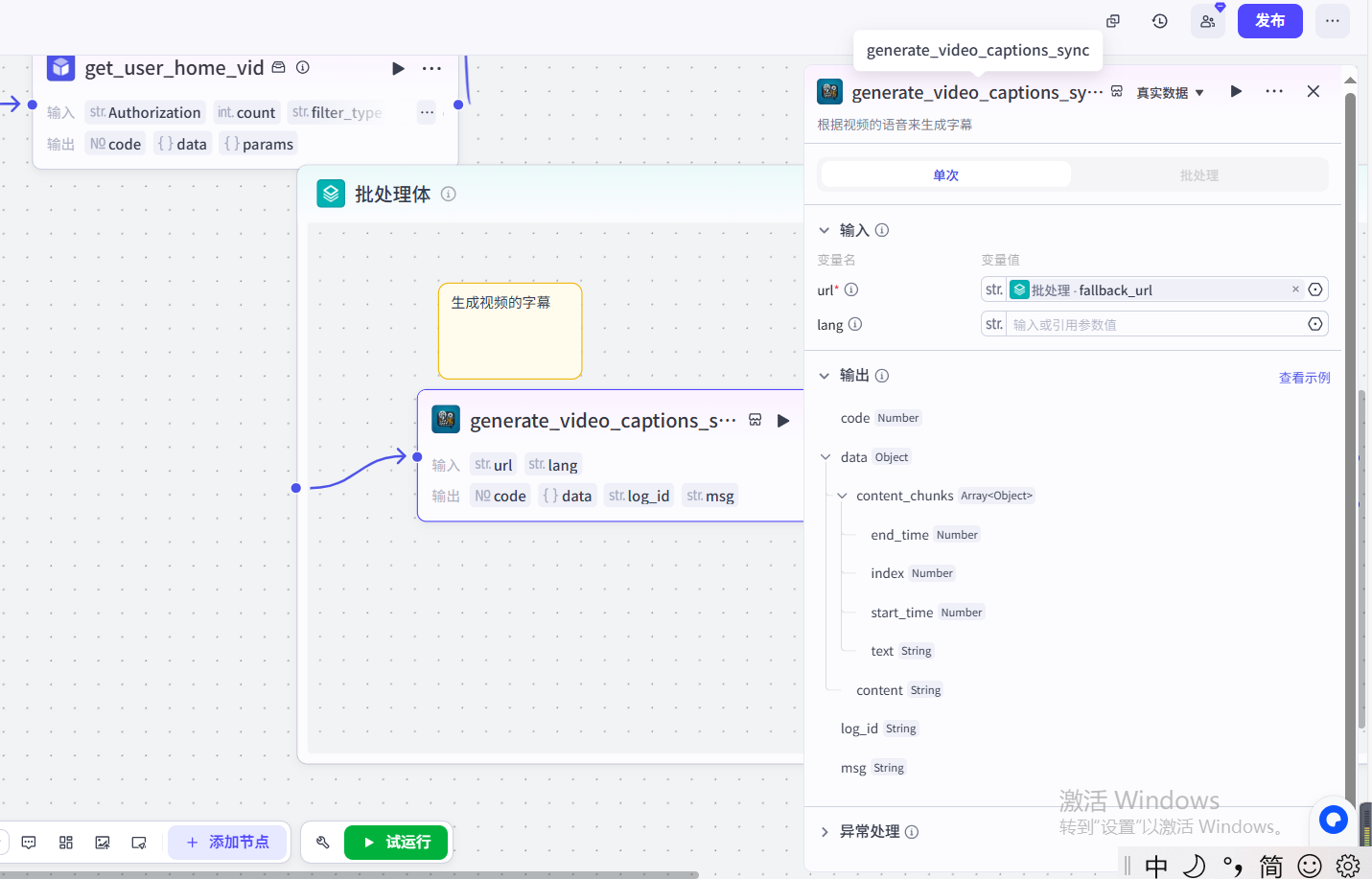The image size is (1372, 879).
Task: Switch to 单次 single mode tab
Action: click(945, 175)
